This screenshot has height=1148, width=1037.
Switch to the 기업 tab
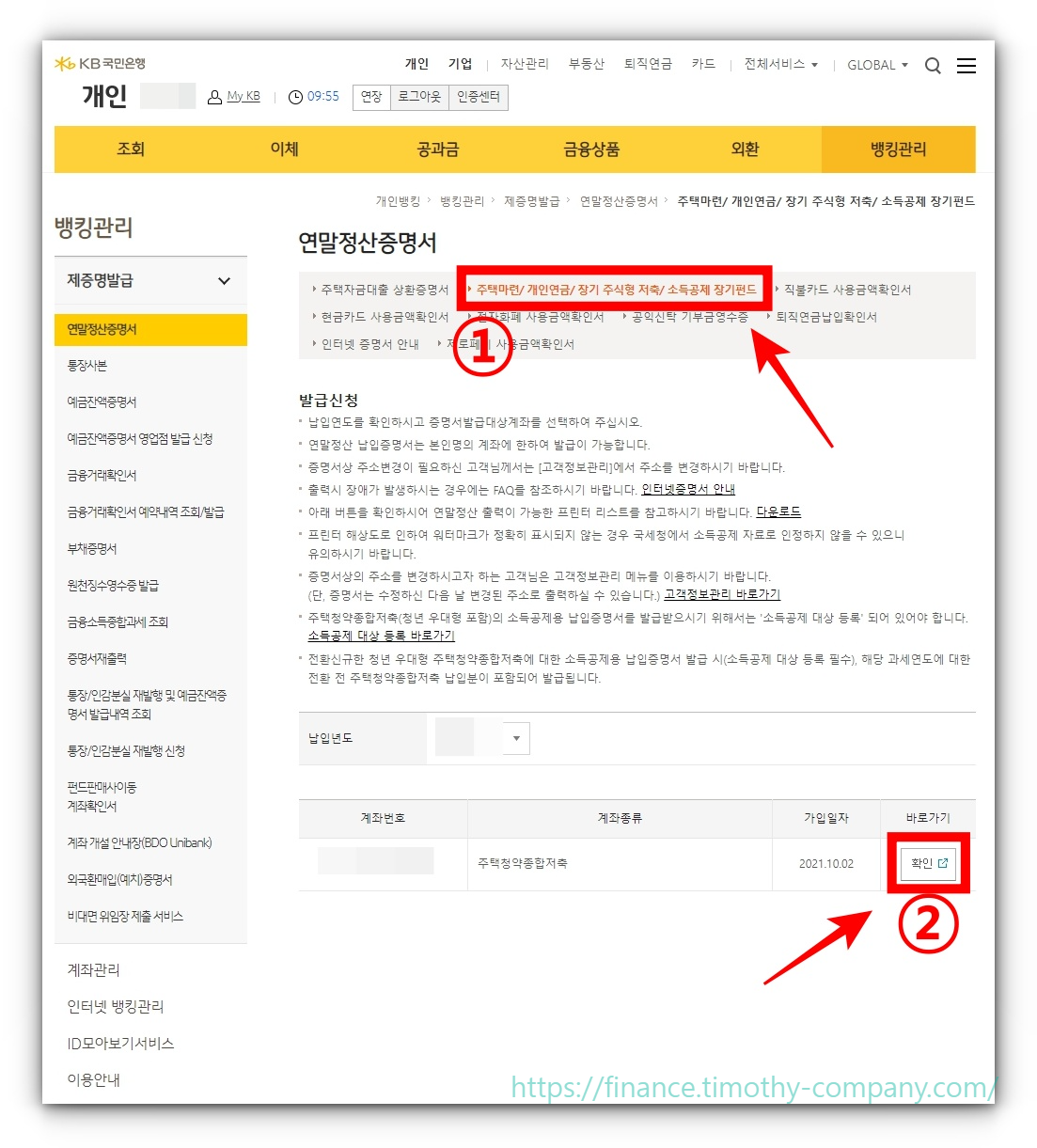point(460,63)
